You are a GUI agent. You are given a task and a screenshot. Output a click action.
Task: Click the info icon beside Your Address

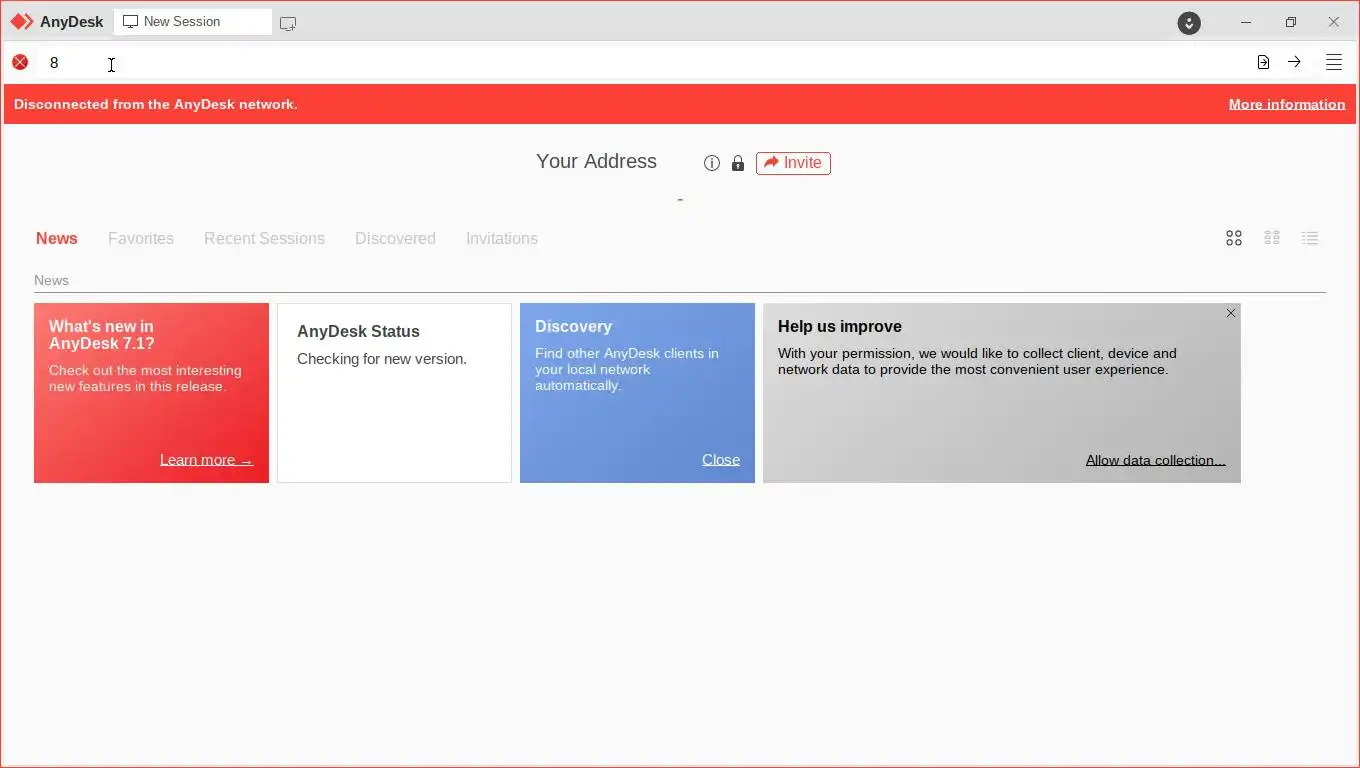coord(712,163)
